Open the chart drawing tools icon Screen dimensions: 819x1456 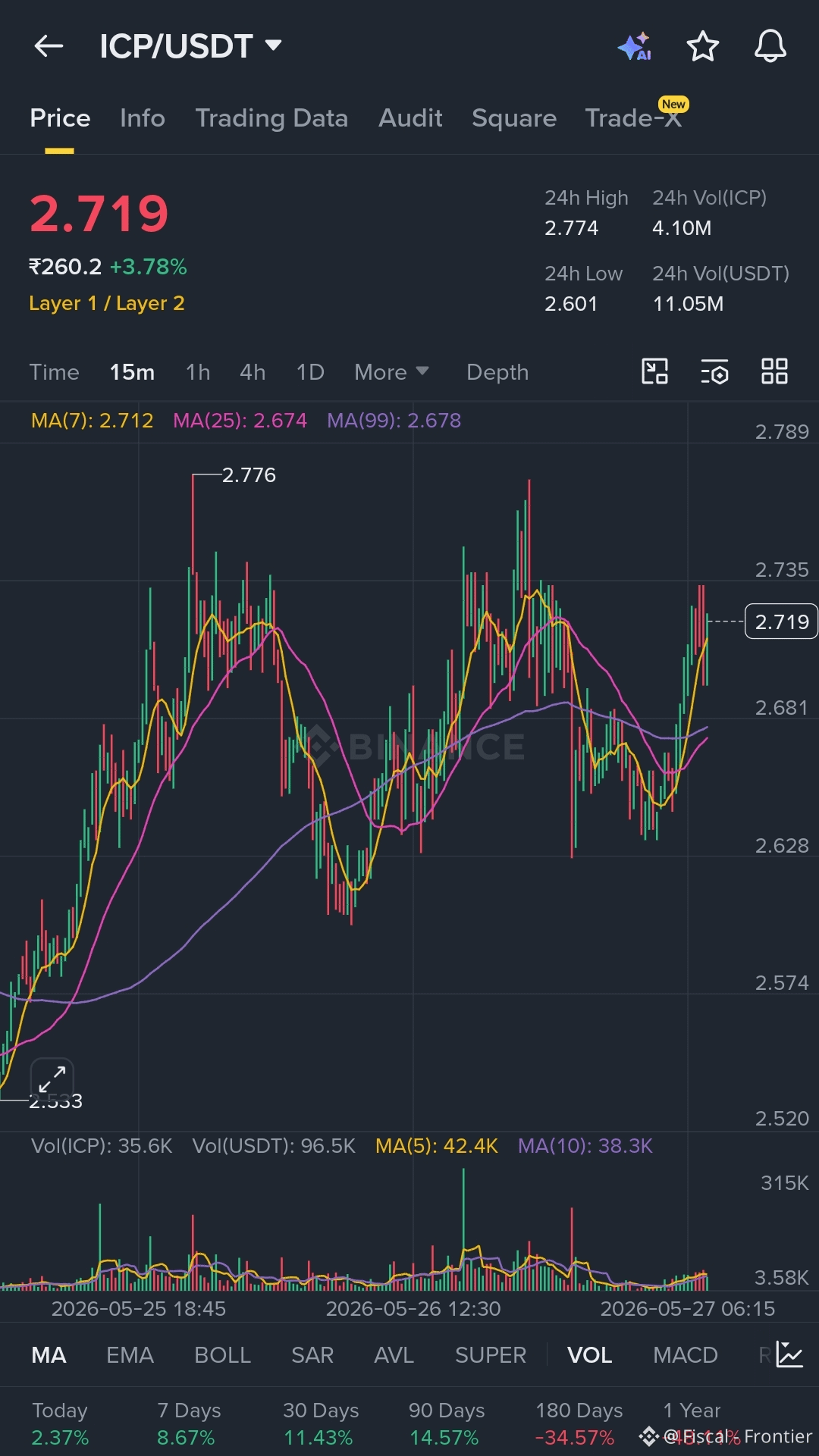tap(654, 371)
